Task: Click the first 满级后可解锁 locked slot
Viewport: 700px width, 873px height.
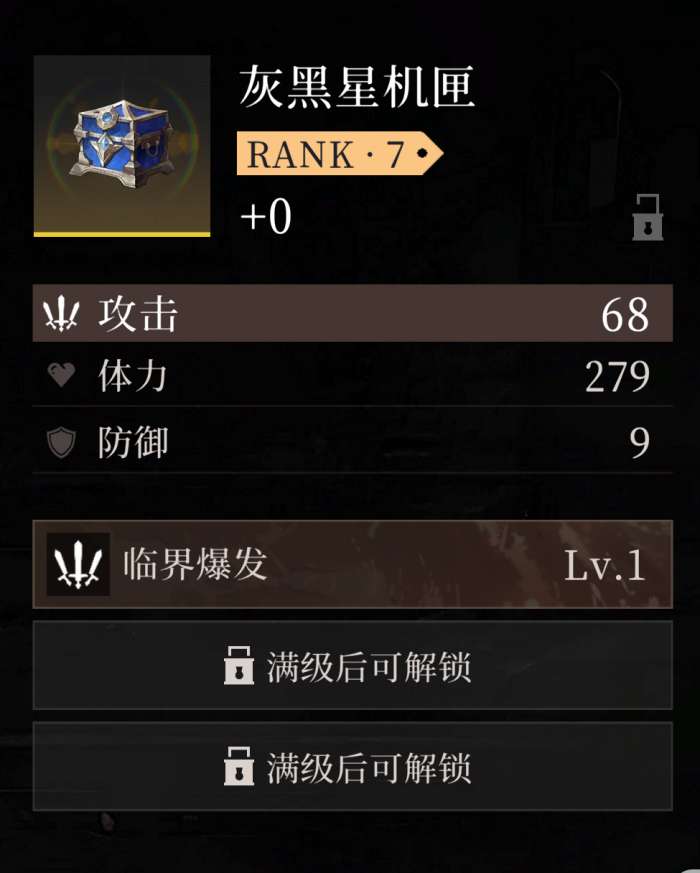Action: (353, 665)
